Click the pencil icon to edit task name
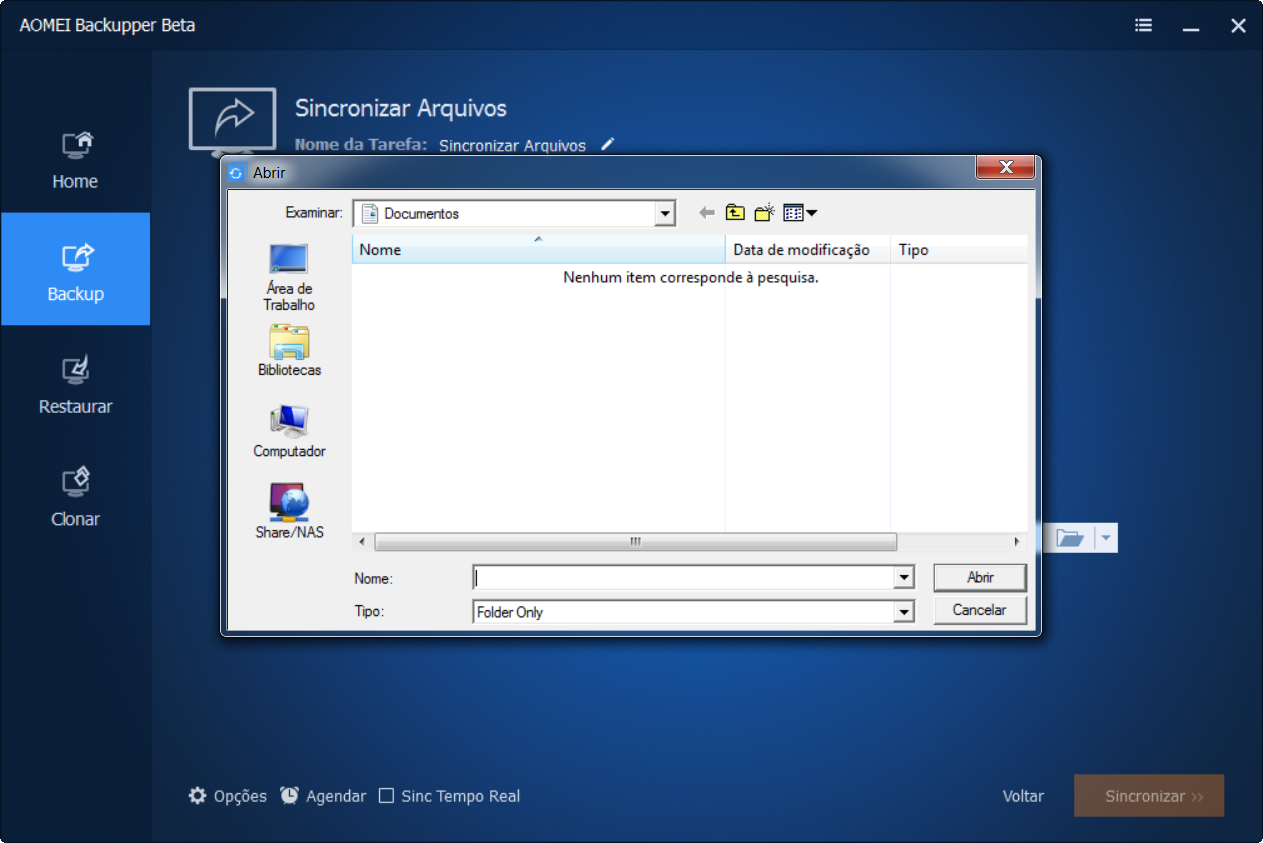The width and height of the screenshot is (1263, 843). [x=607, y=144]
